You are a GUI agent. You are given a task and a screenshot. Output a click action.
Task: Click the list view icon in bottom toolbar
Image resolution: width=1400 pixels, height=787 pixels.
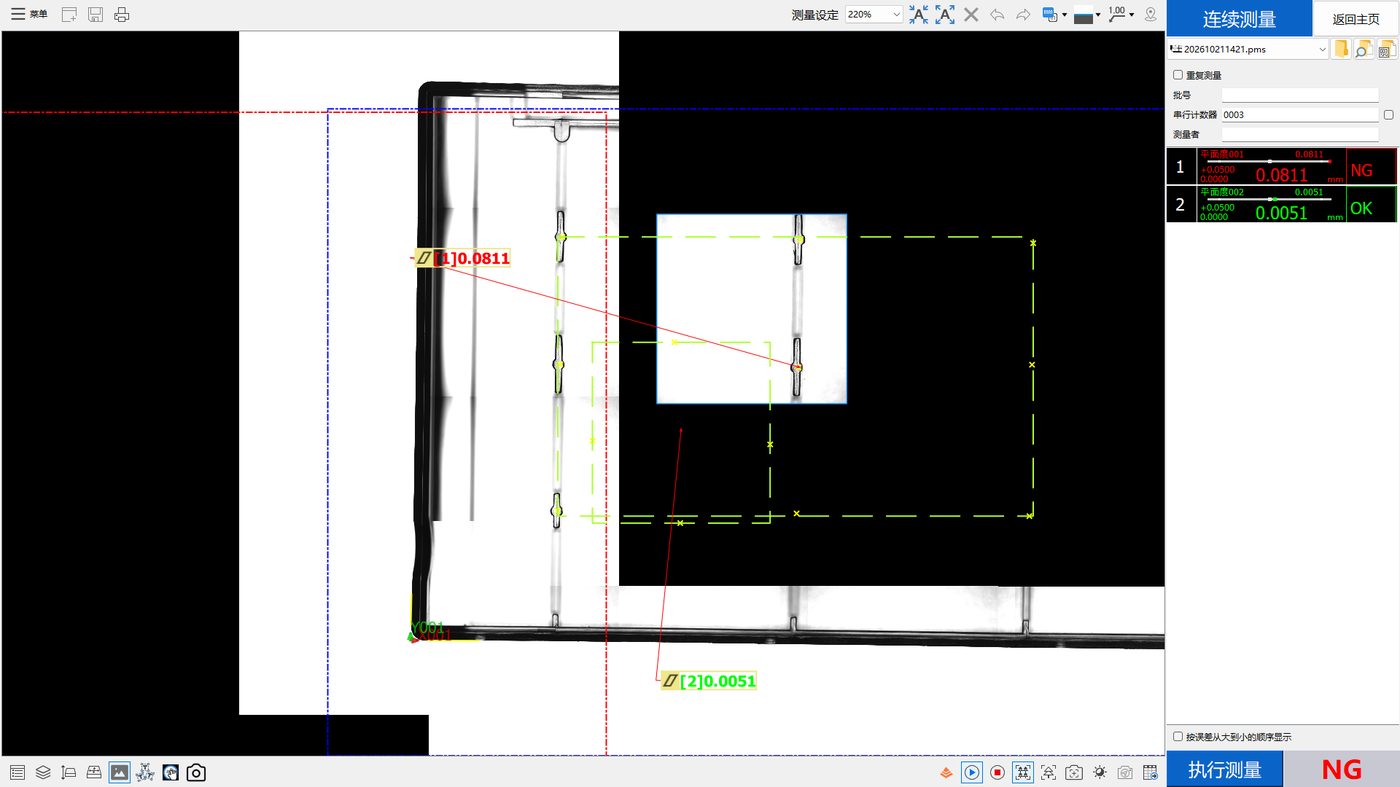(17, 772)
